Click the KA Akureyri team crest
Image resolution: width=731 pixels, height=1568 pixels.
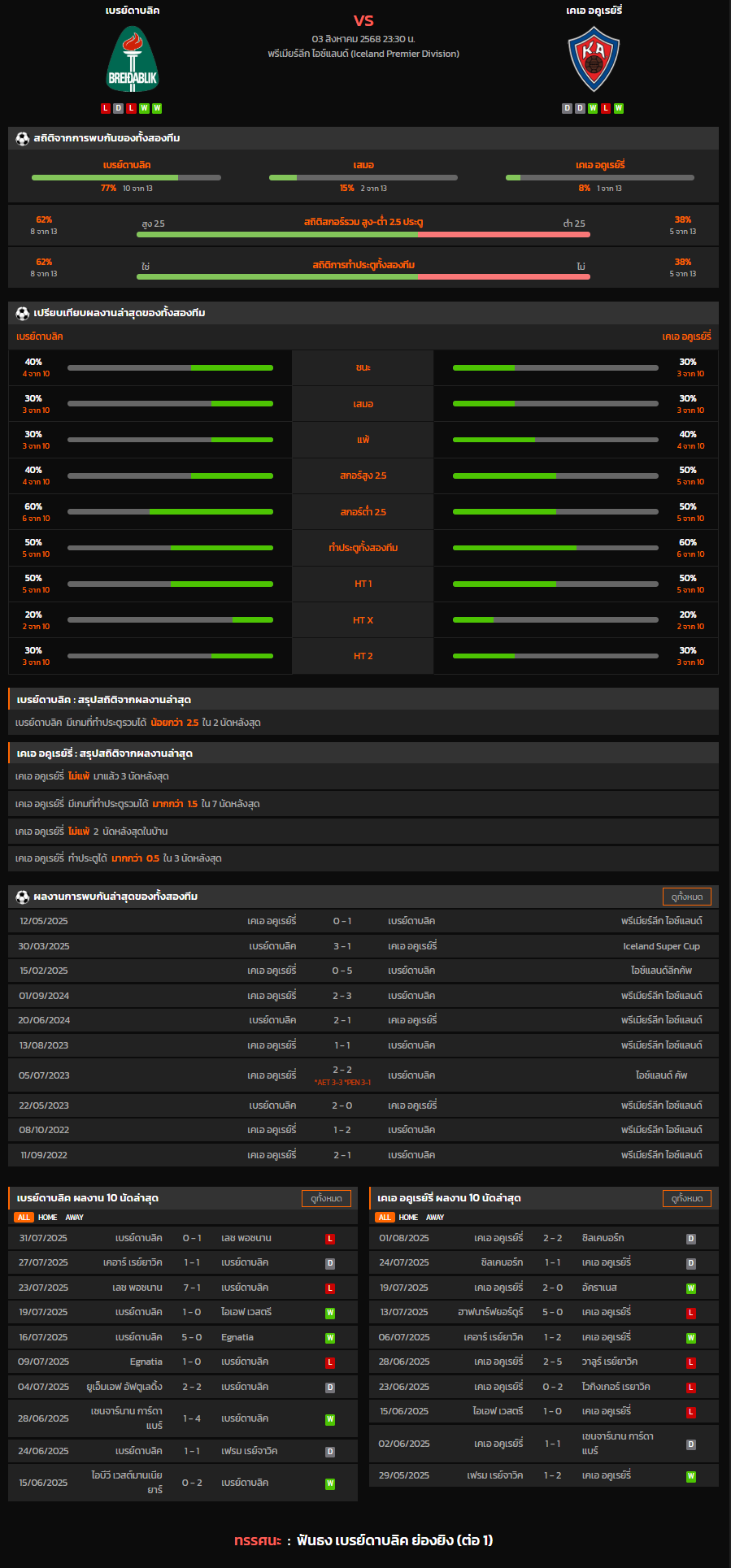pos(594,59)
